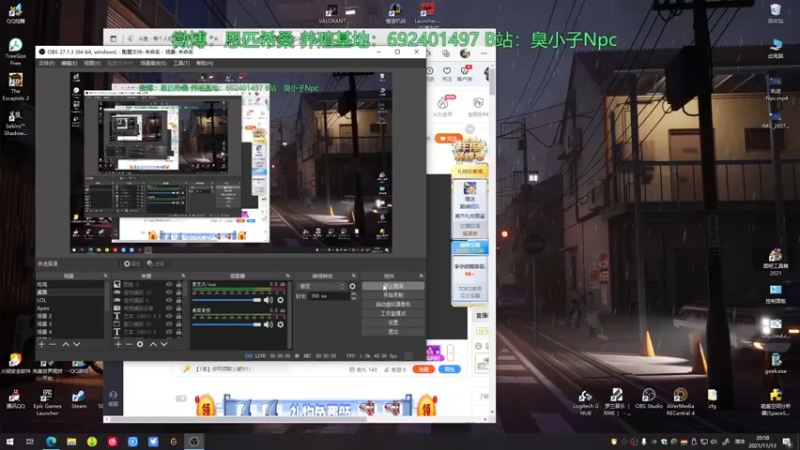Click 开始录制 start recording button

[x=393, y=295]
